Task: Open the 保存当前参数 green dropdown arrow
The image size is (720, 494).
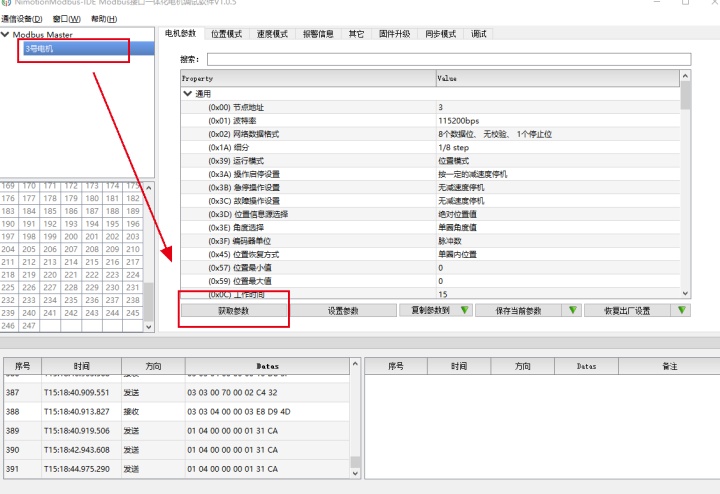Action: tap(573, 311)
